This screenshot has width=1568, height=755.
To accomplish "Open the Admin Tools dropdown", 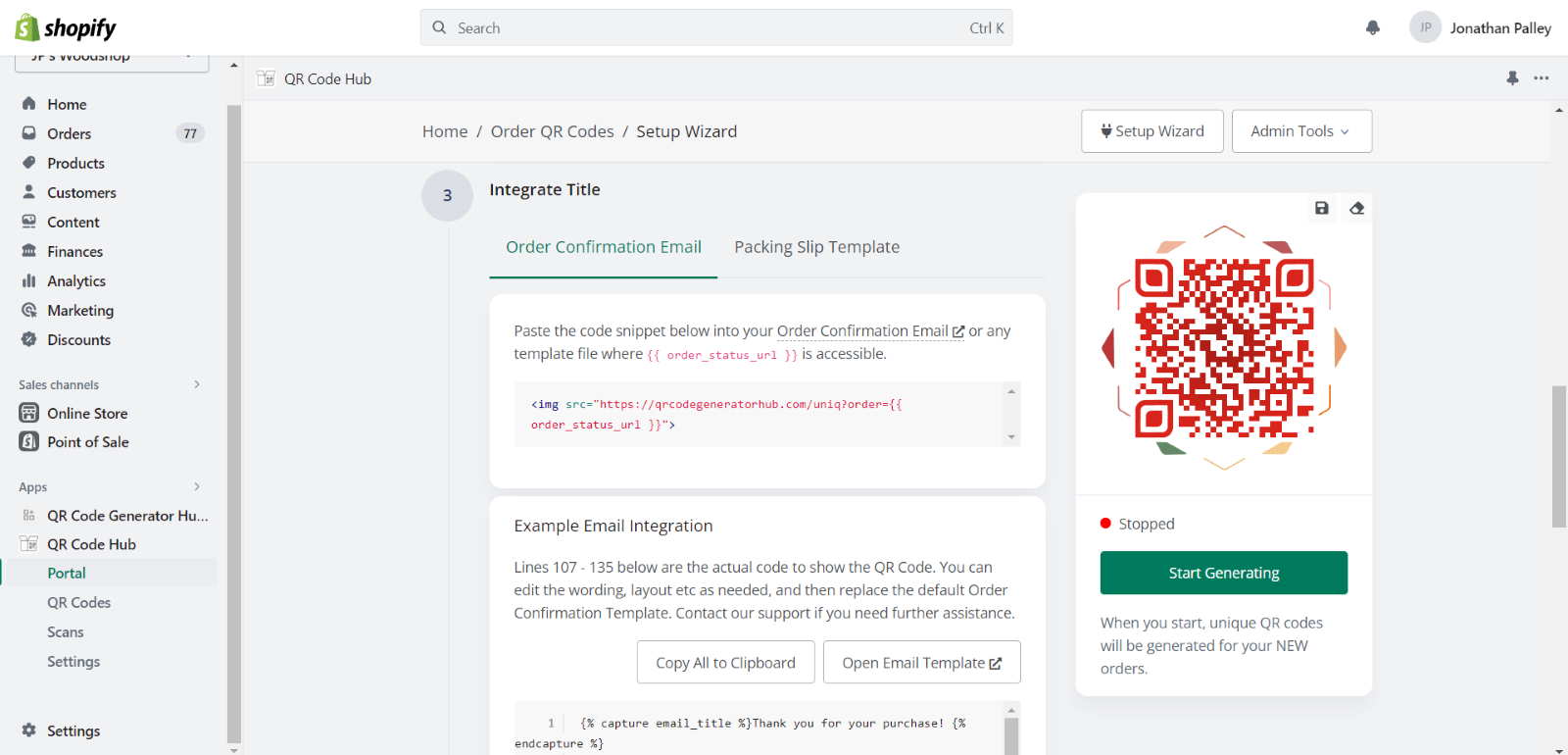I will (x=1301, y=131).
